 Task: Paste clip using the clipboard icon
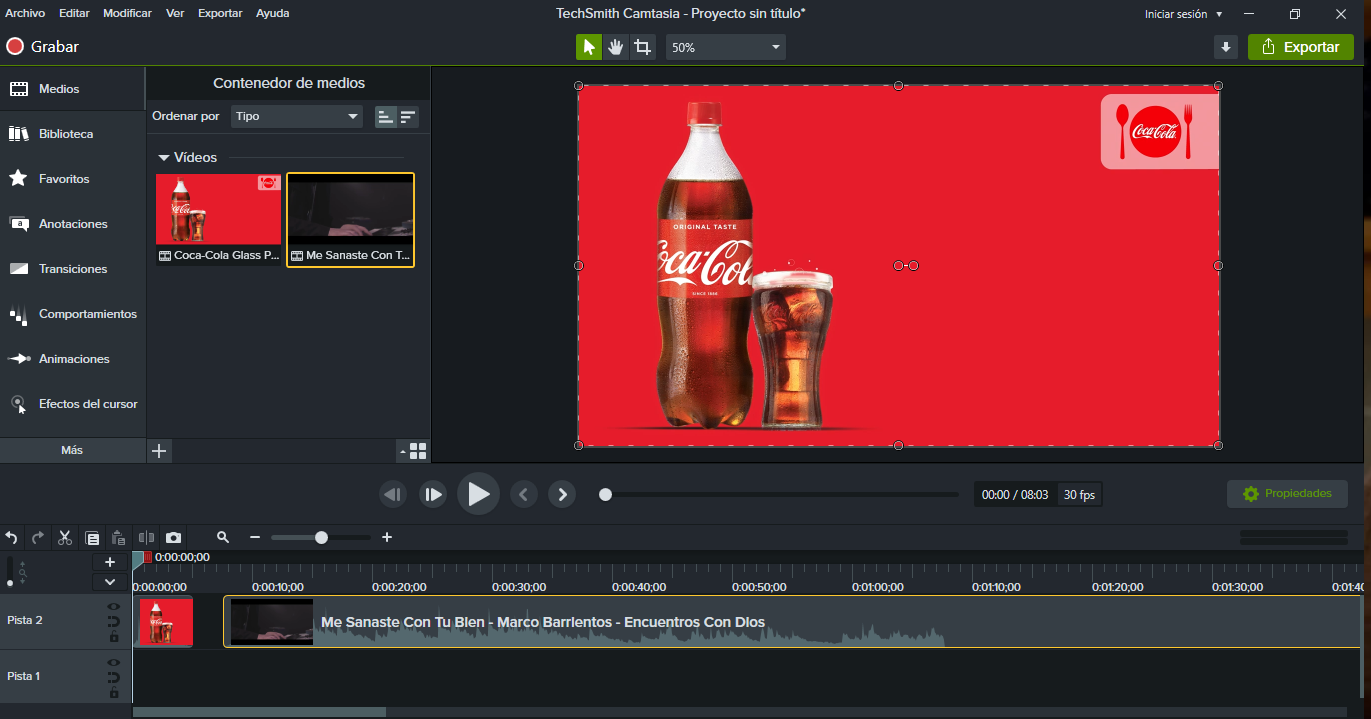pyautogui.click(x=118, y=538)
